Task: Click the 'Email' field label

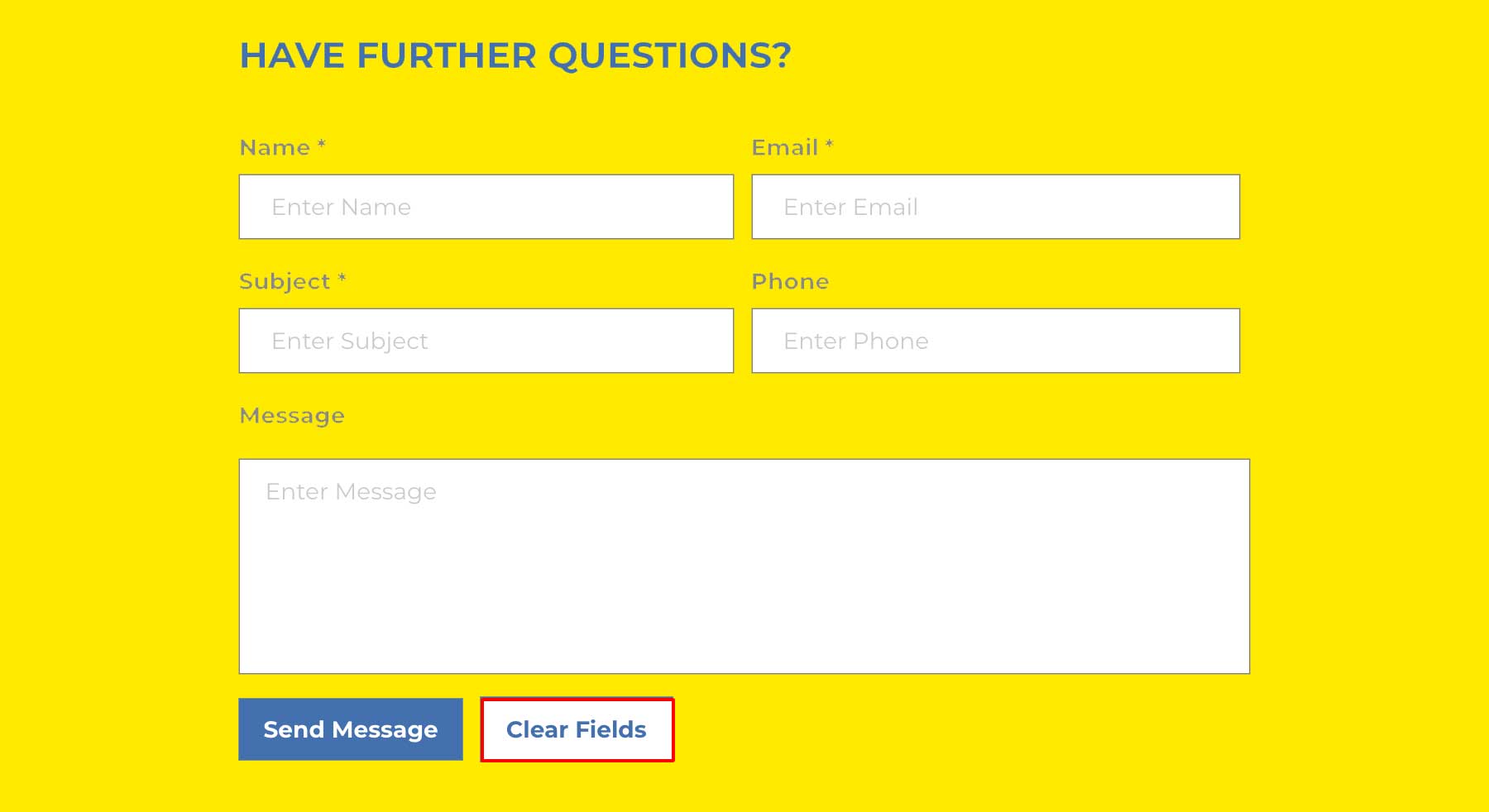Action: pos(784,148)
